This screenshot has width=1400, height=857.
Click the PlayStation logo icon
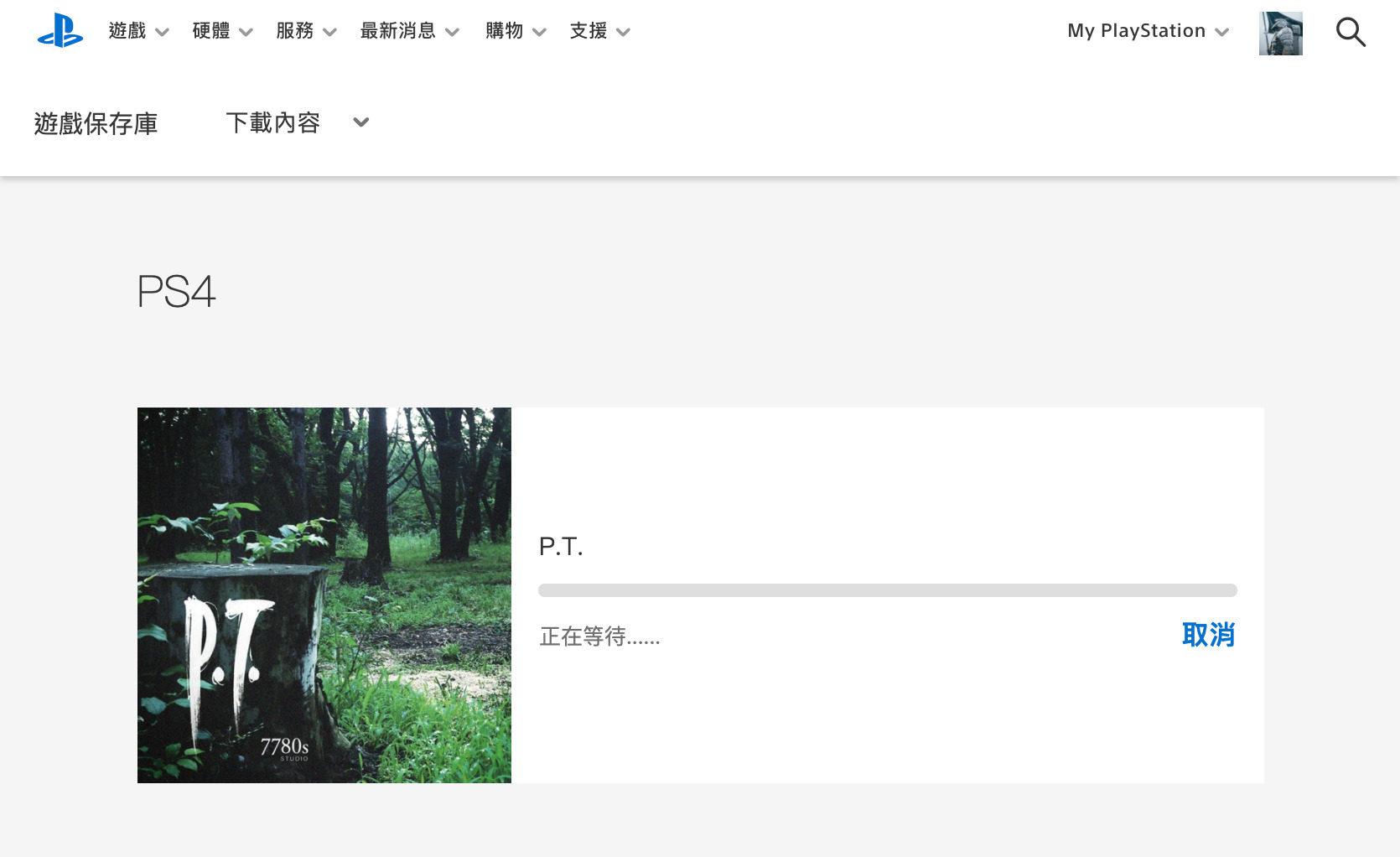pos(60,31)
